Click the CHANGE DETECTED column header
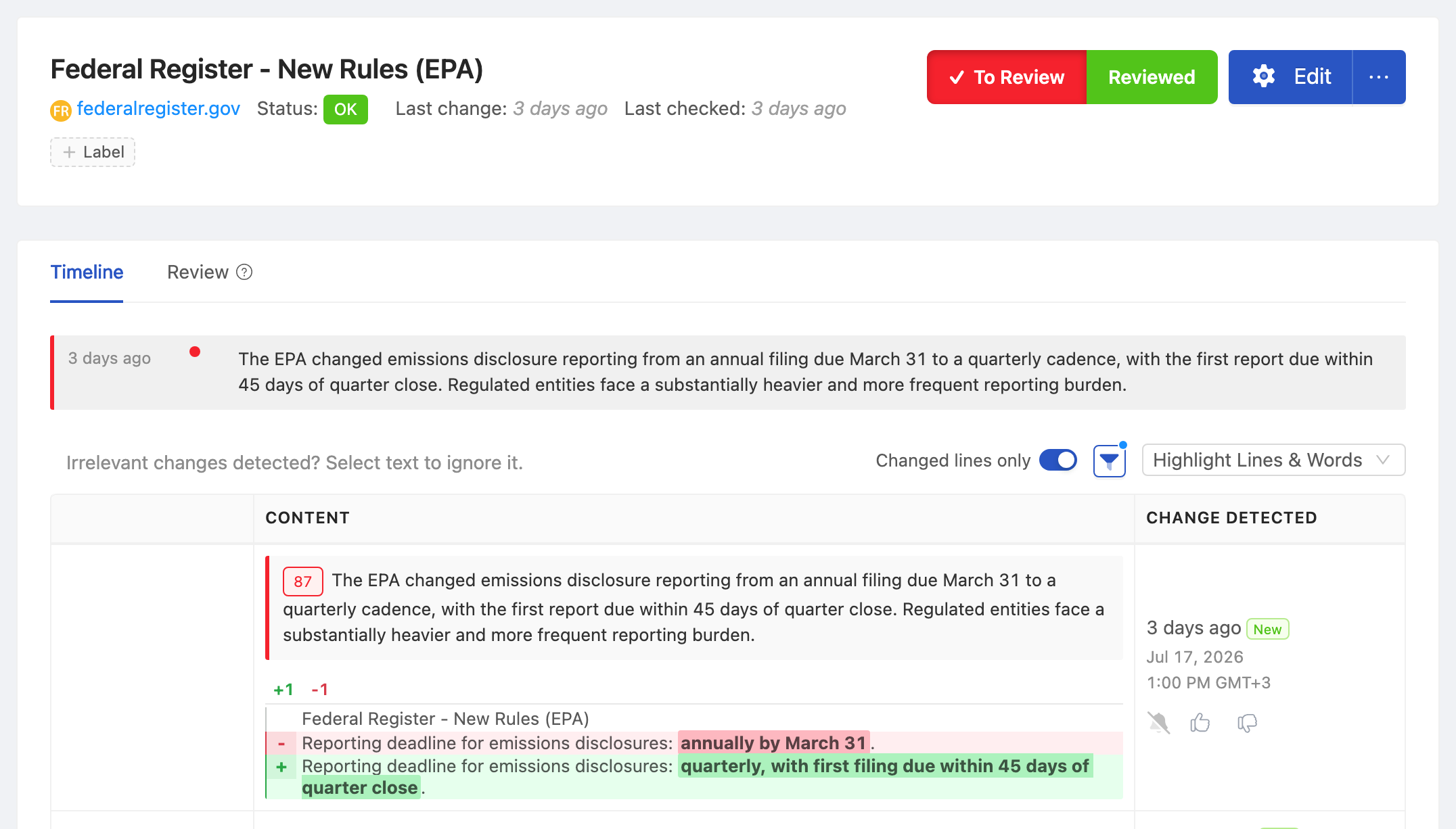 tap(1231, 518)
